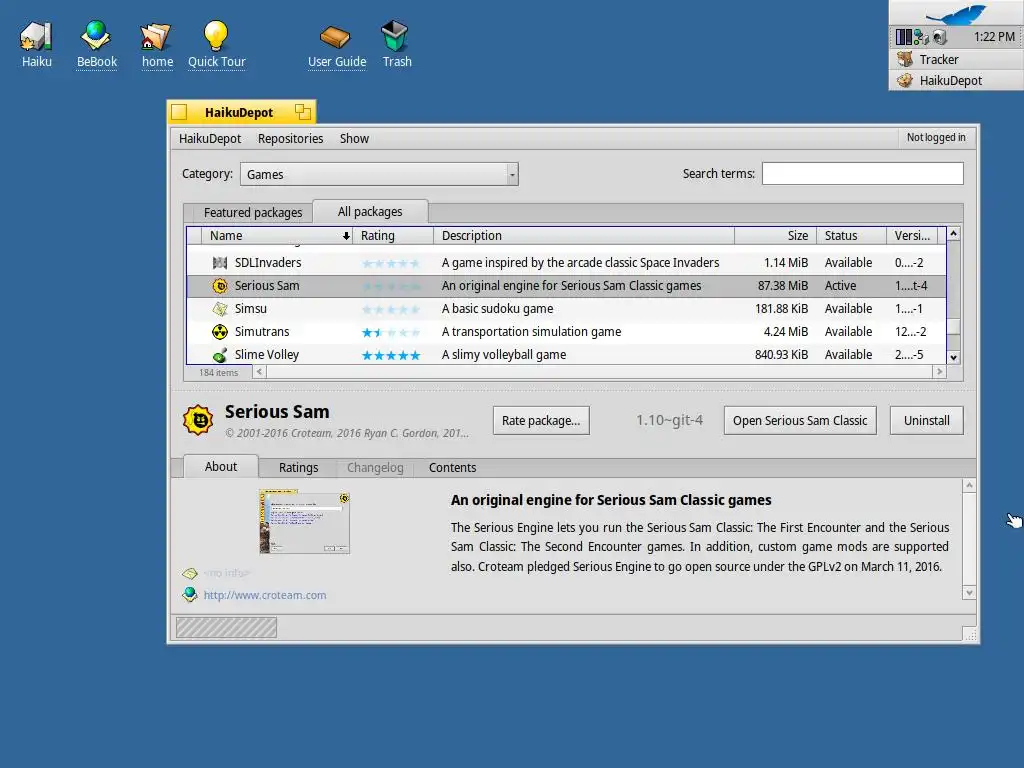Click the Slime Volley package icon

[x=220, y=355]
